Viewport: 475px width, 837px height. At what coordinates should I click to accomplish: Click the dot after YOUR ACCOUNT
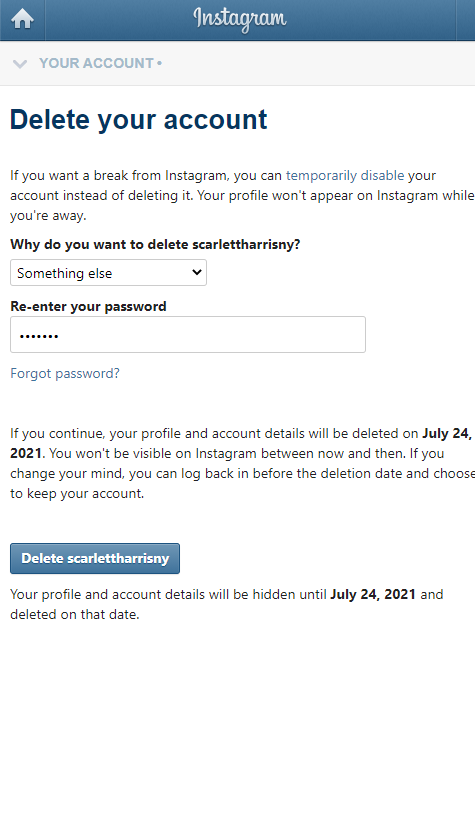(x=159, y=64)
